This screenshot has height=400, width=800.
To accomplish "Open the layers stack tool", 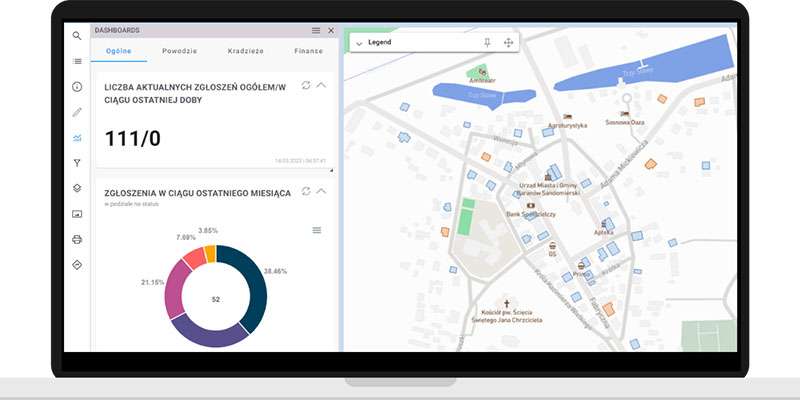I will pos(77,188).
